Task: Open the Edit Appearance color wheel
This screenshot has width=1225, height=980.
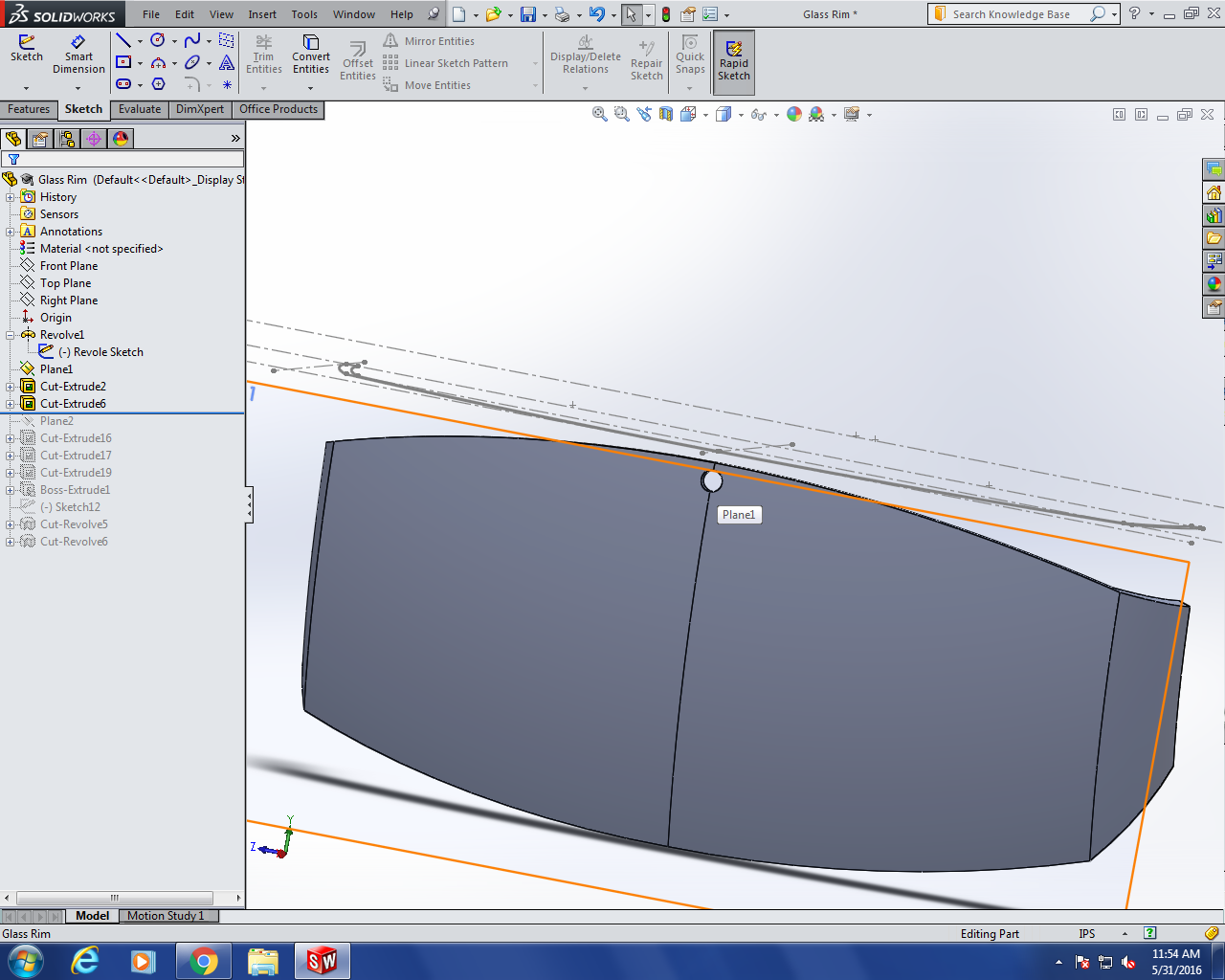Action: coord(794,114)
